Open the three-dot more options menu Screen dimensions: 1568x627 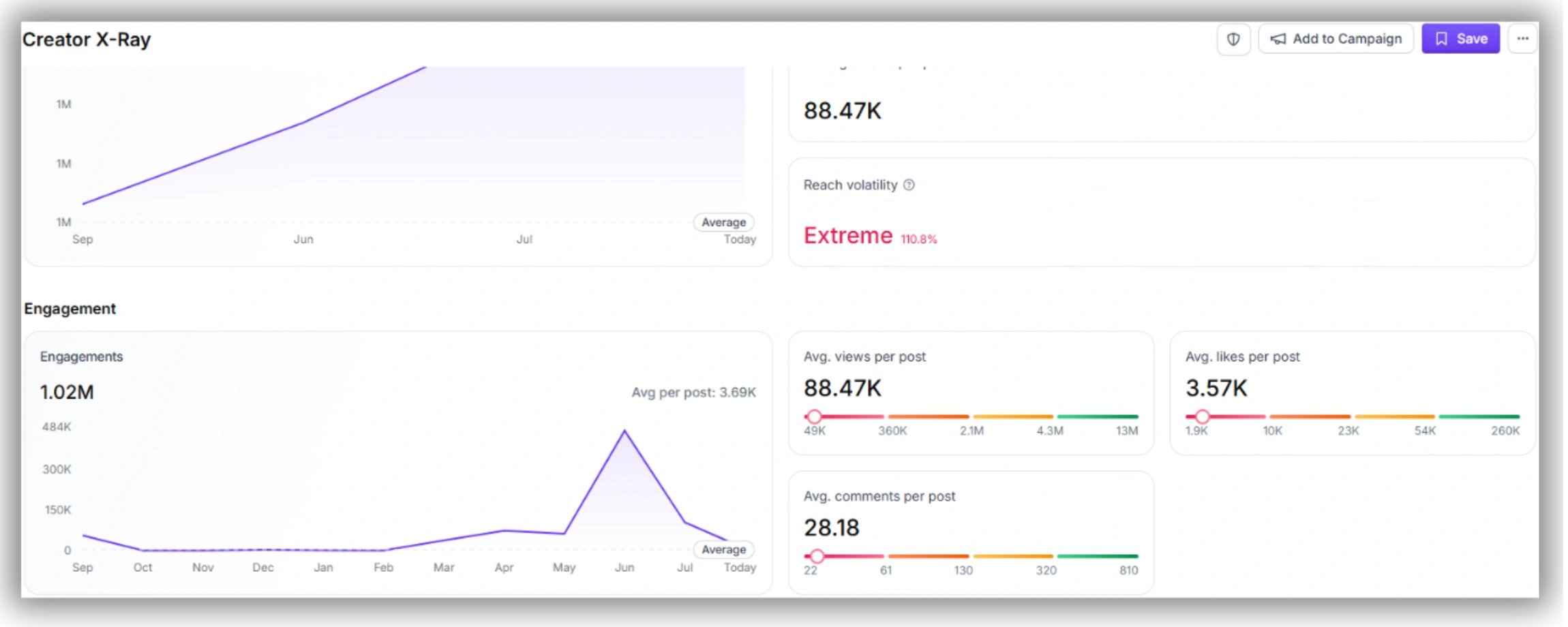click(x=1522, y=39)
